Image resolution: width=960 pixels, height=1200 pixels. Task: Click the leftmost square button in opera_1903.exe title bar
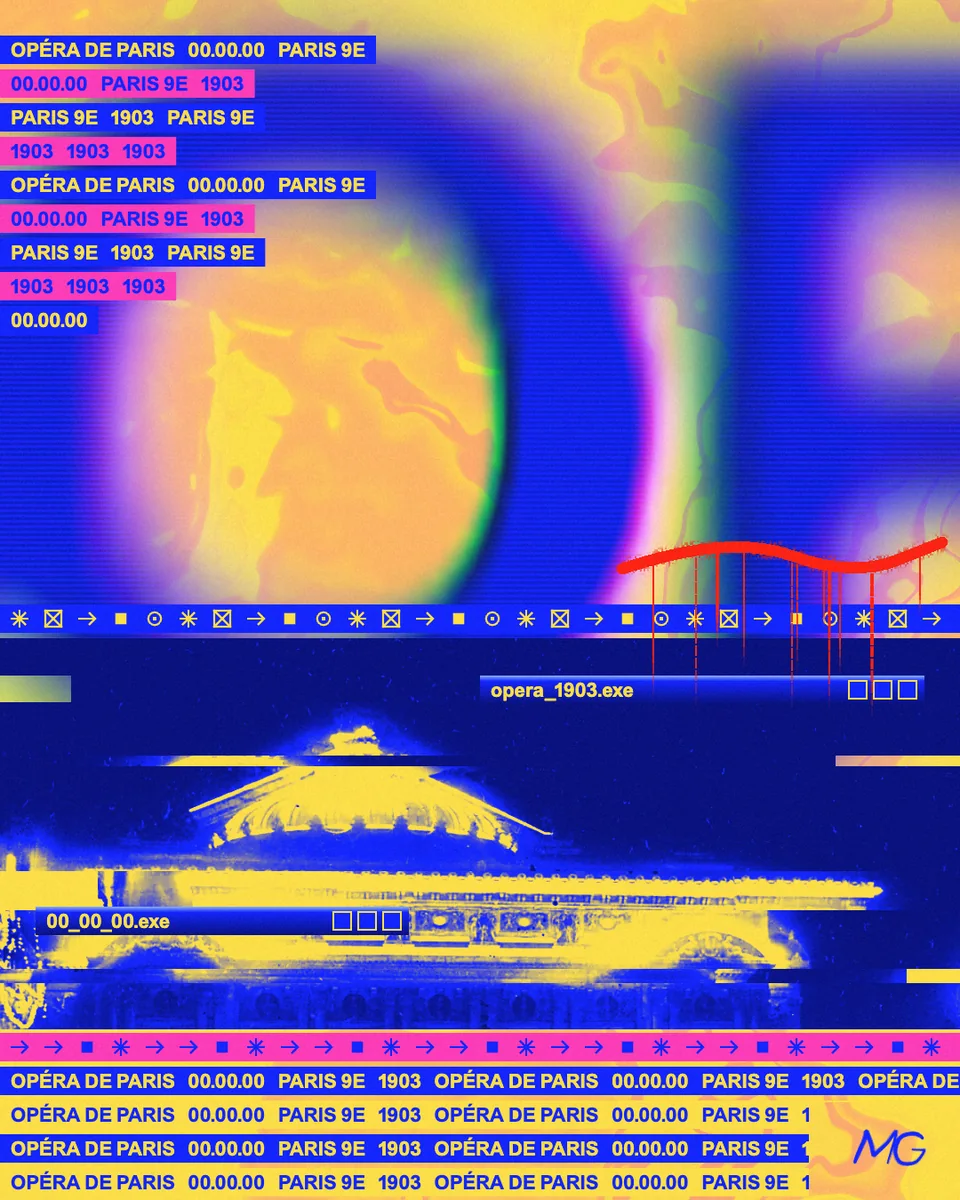[x=858, y=690]
